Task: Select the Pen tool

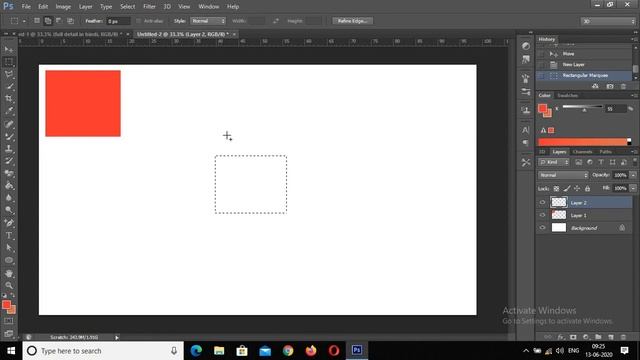Action: click(9, 223)
